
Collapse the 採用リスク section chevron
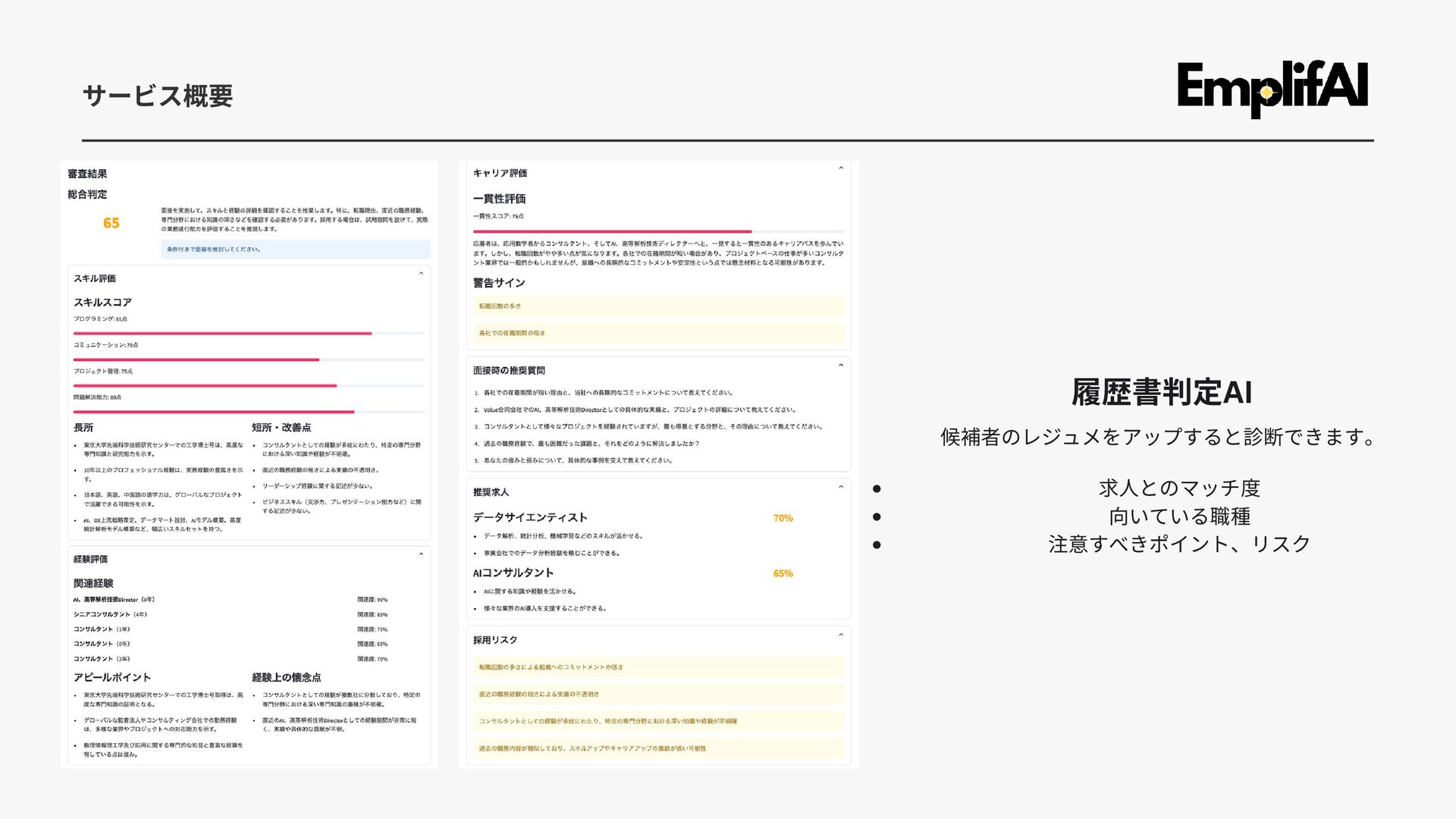click(x=840, y=635)
